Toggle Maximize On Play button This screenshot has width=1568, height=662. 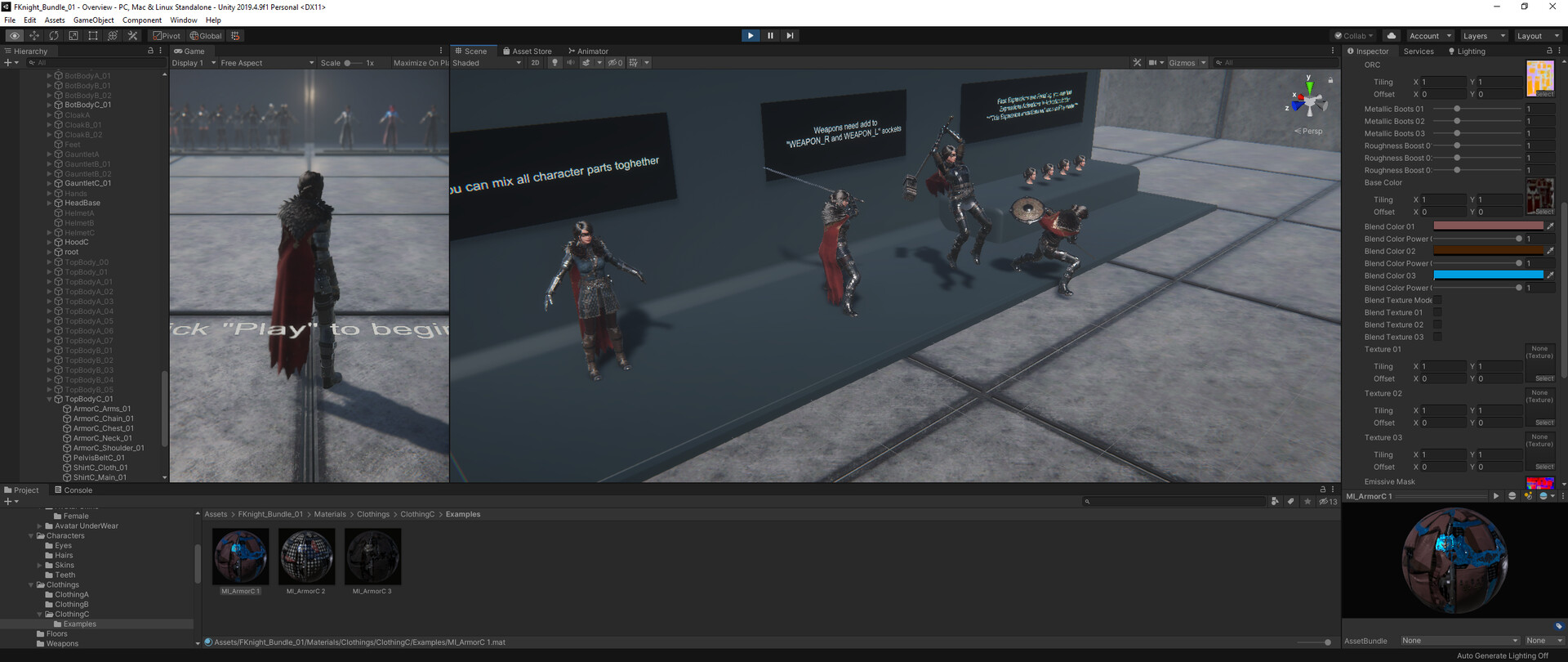coord(420,63)
